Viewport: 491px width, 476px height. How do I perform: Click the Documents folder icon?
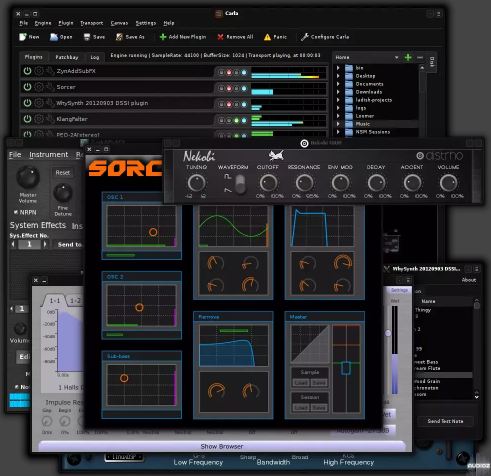pyautogui.click(x=349, y=84)
